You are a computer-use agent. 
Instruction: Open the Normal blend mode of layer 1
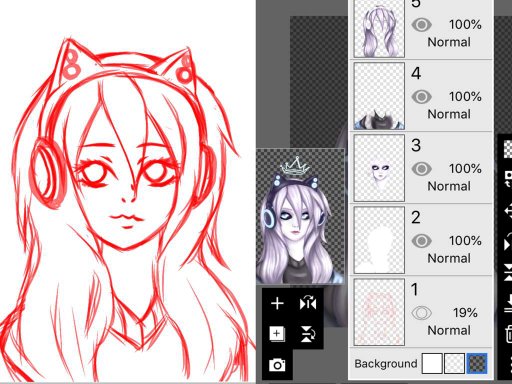[449, 330]
